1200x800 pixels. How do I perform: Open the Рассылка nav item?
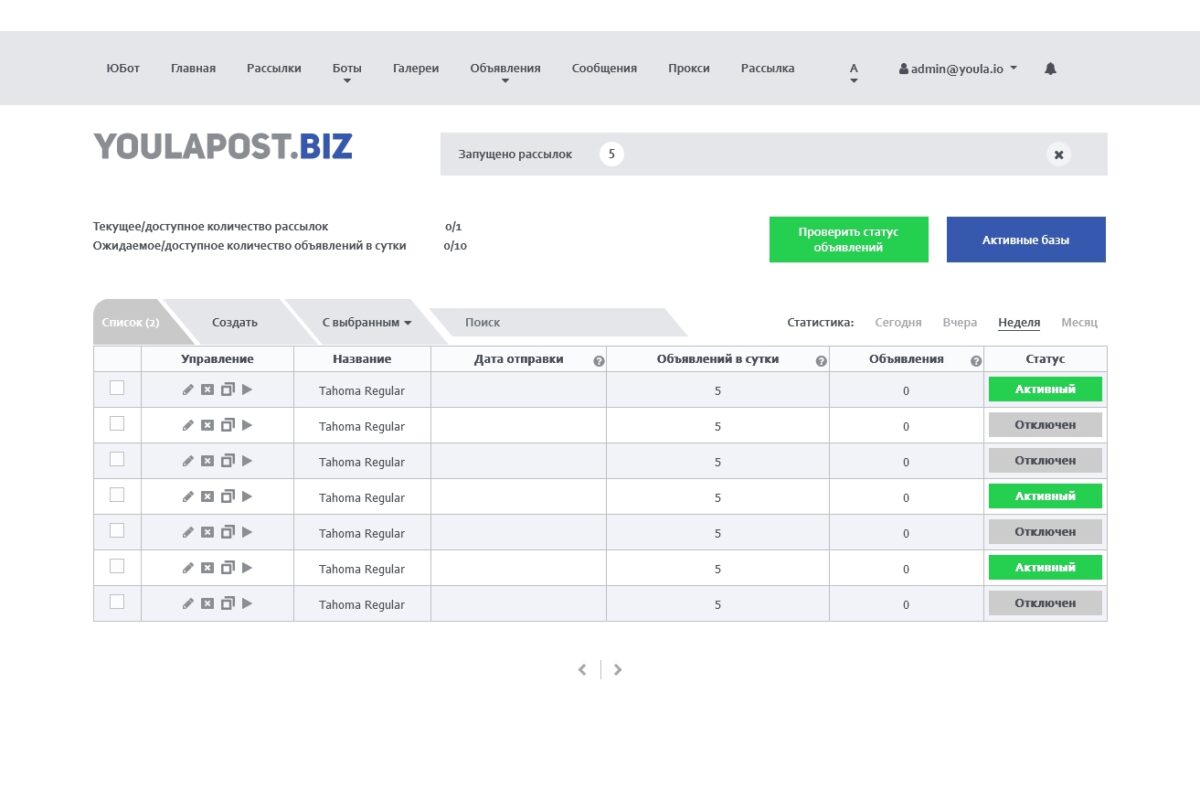tap(768, 68)
